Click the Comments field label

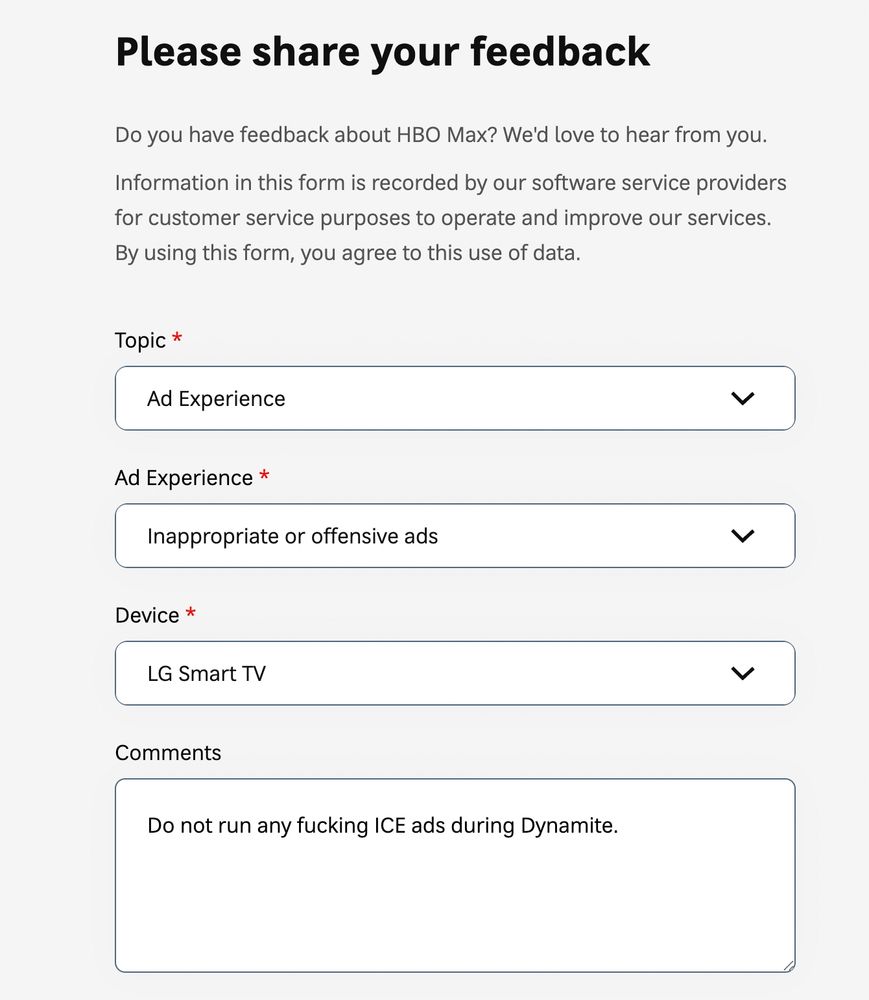[168, 753]
